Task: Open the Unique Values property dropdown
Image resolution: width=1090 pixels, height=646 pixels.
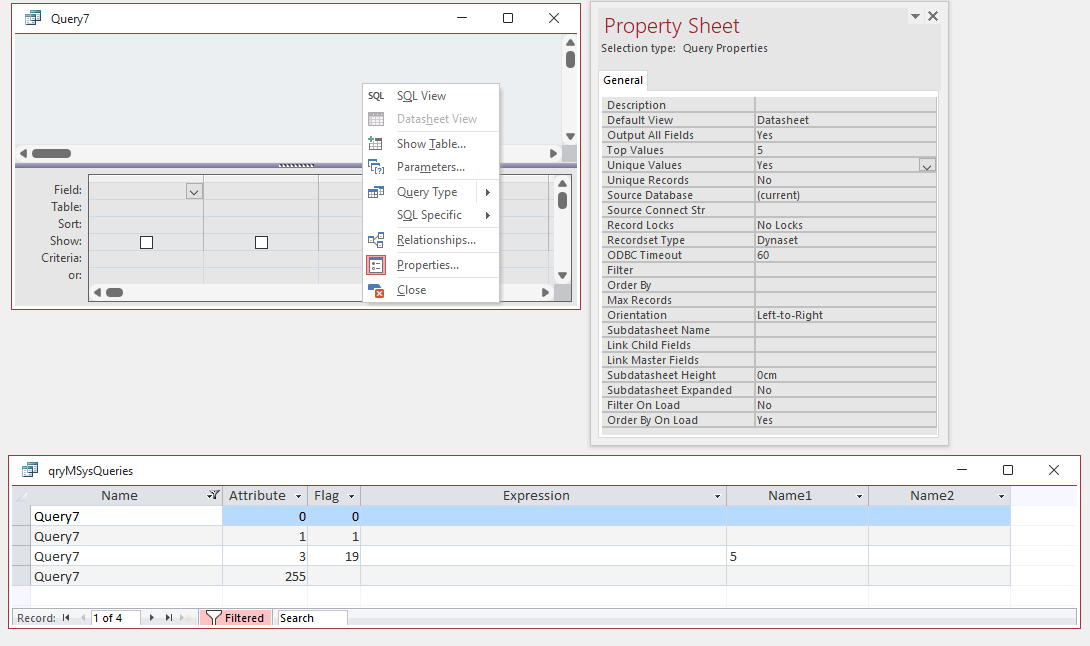Action: click(927, 165)
